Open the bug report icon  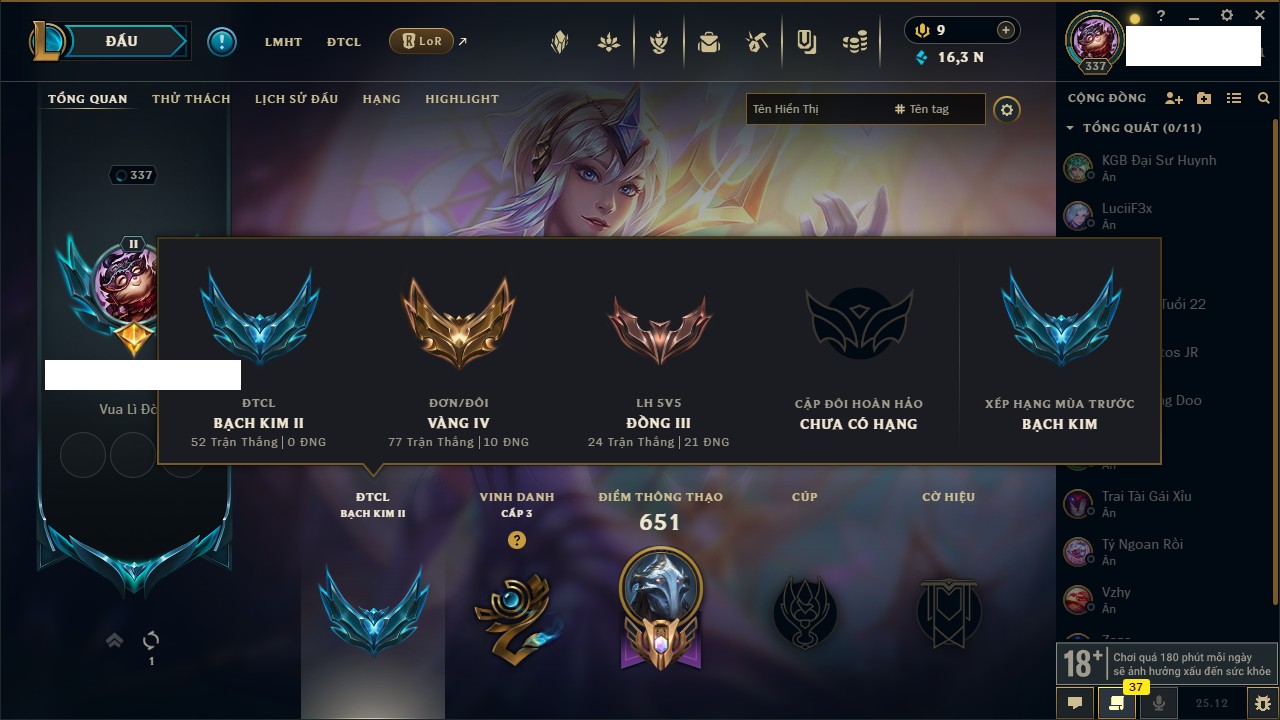1262,703
